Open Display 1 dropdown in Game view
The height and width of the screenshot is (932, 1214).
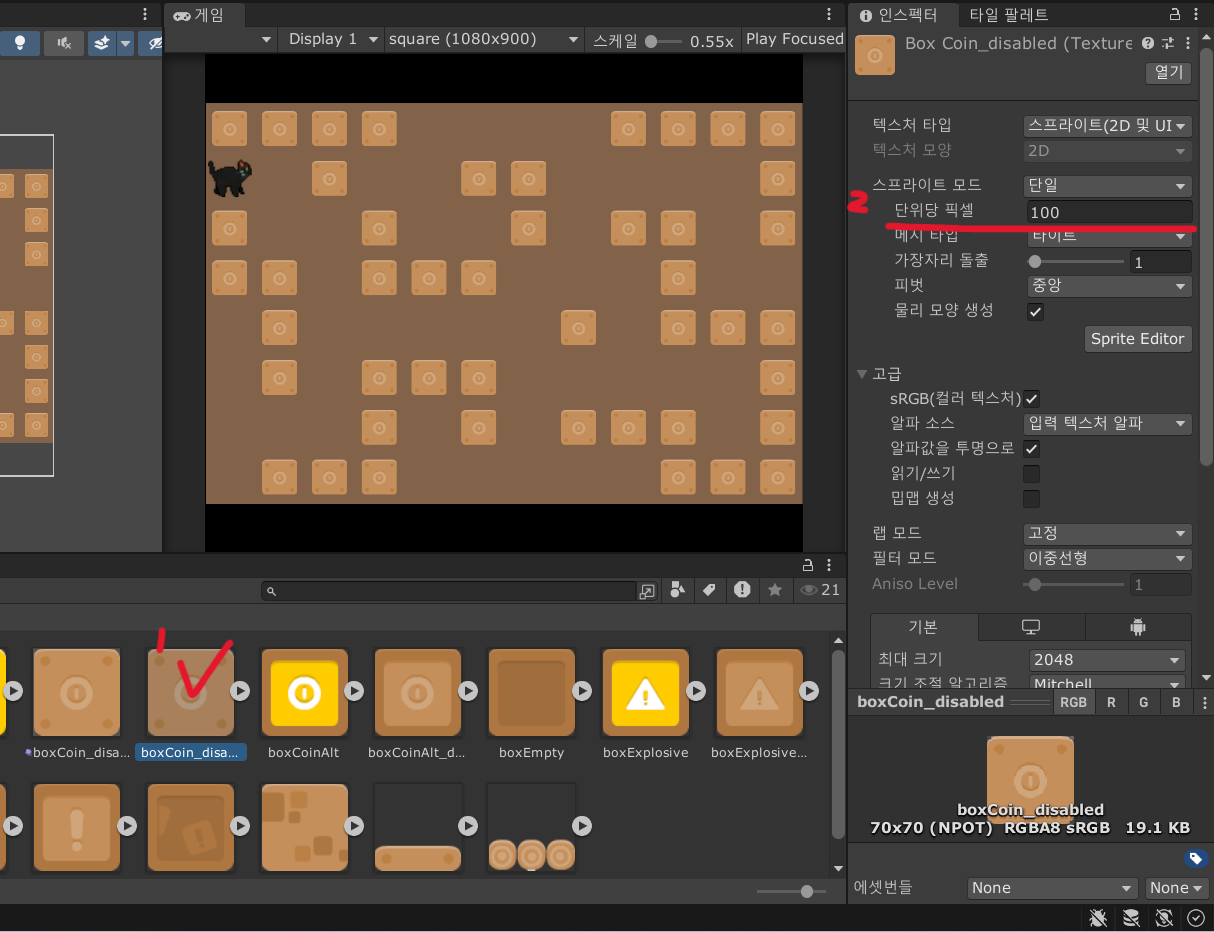click(x=332, y=39)
